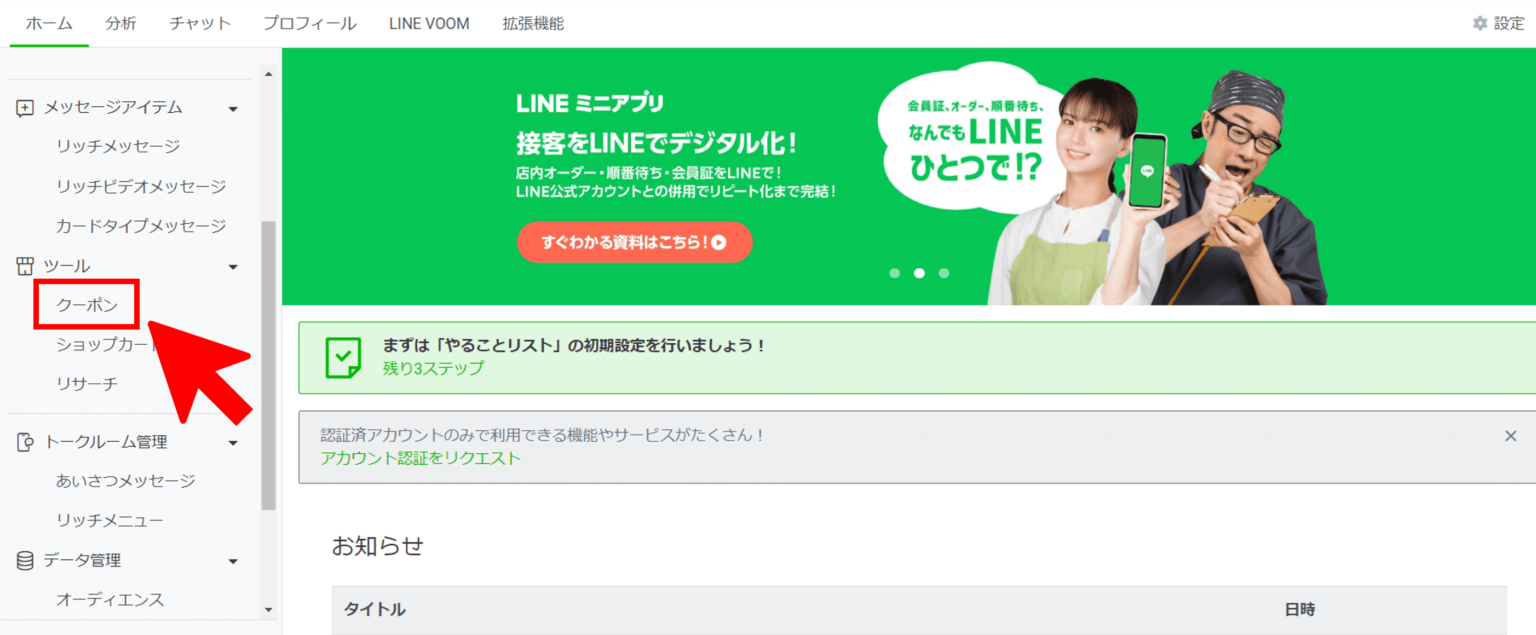Collapse the トークルーム管理 section chevron
Screen dimensions: 1536x635
pos(232,441)
